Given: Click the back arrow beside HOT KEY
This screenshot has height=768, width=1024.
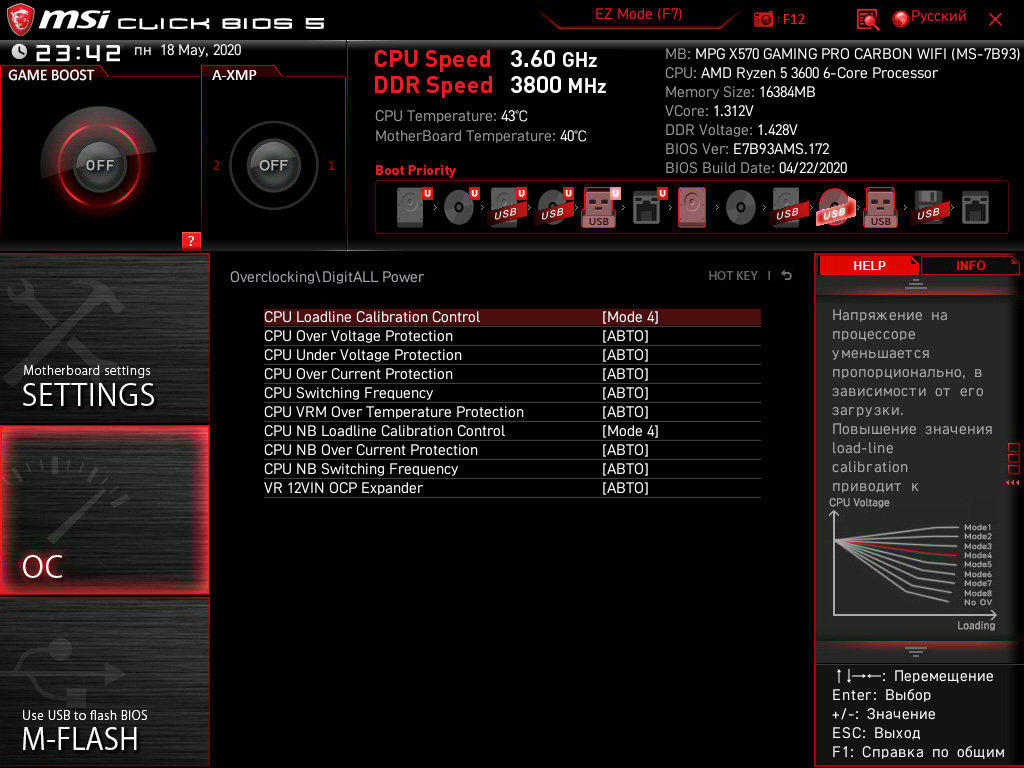Looking at the screenshot, I should (x=787, y=276).
